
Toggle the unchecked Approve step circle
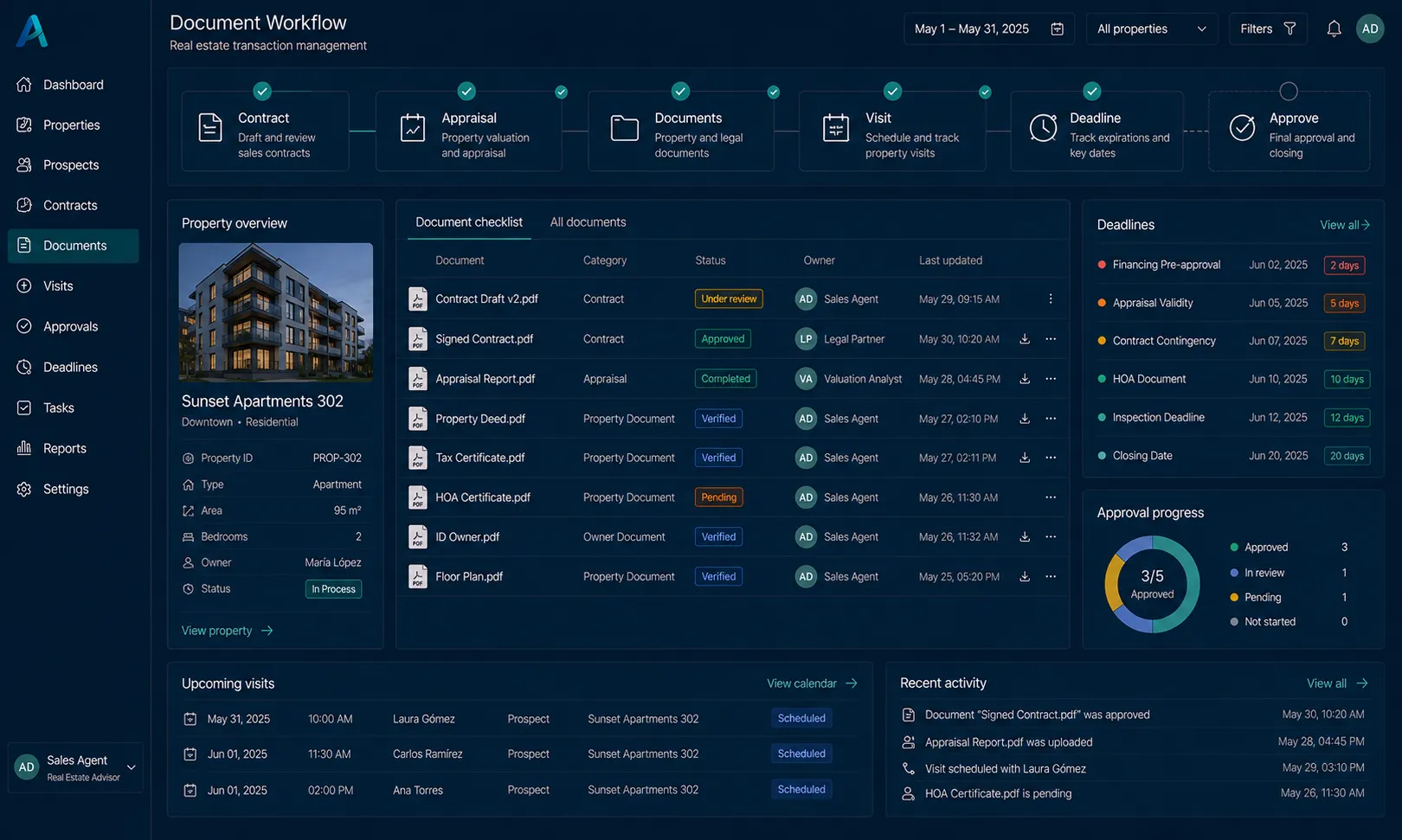click(x=1289, y=91)
